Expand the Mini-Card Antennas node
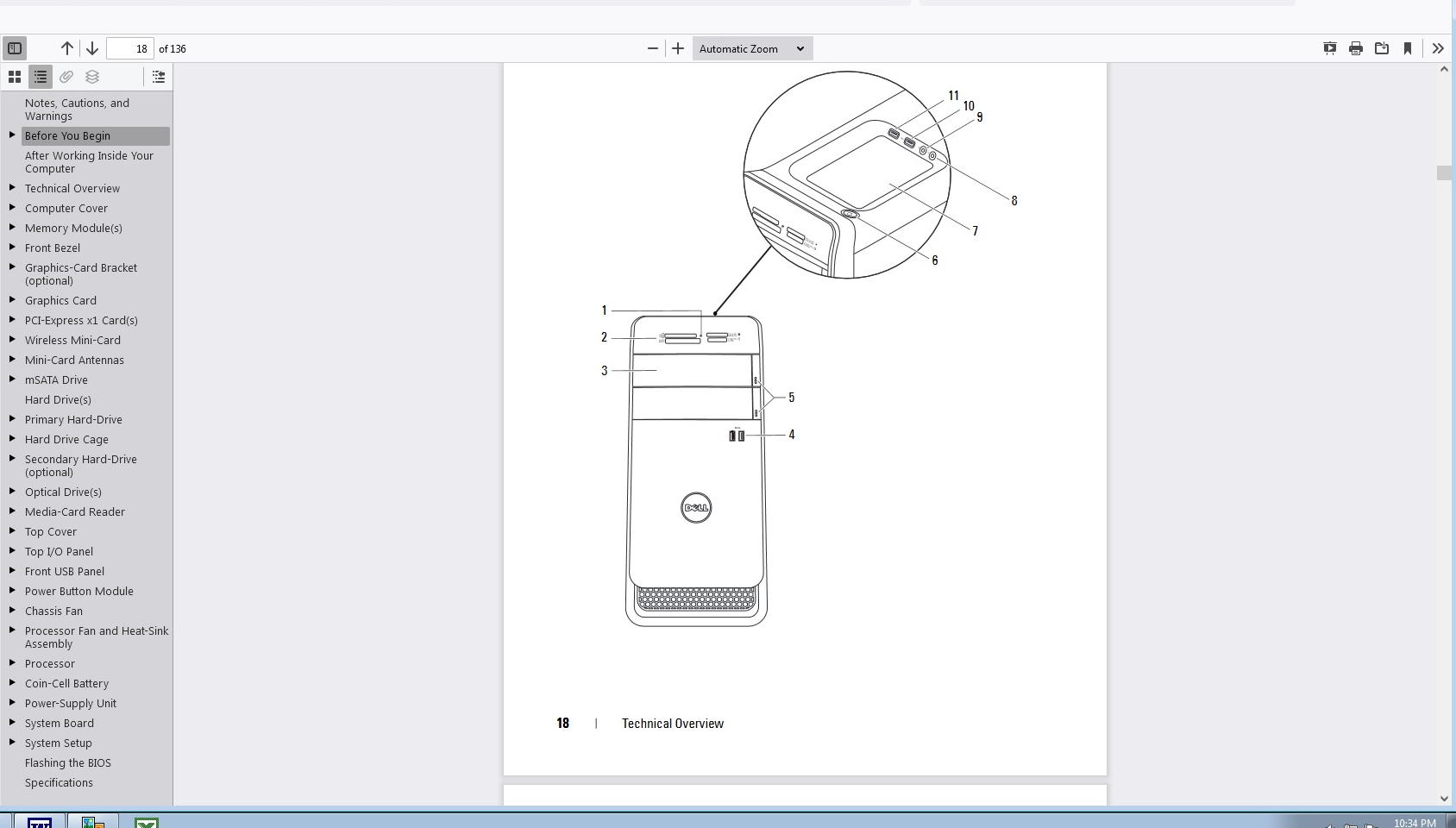 coord(12,360)
